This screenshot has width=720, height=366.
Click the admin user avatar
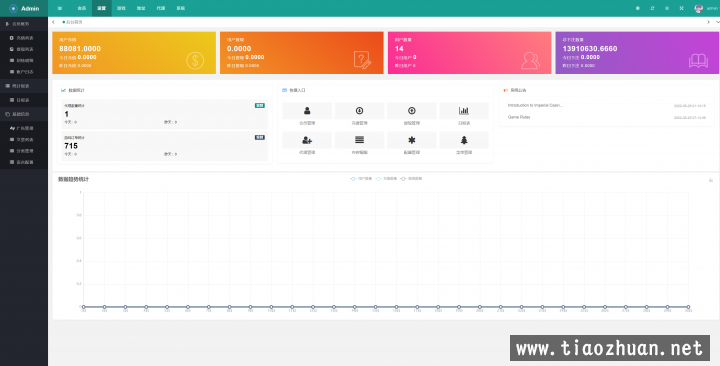699,8
